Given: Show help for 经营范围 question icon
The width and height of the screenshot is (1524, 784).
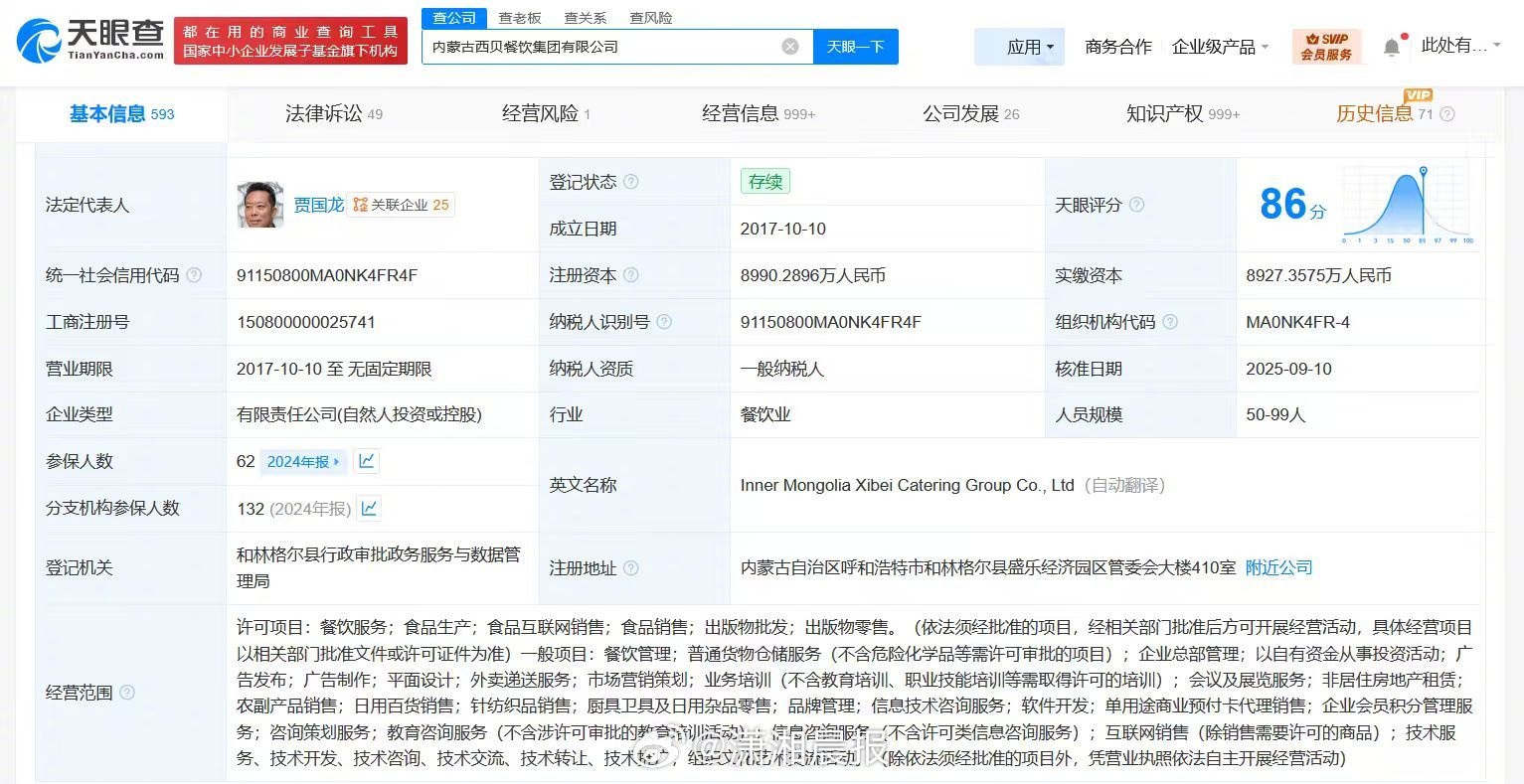Looking at the screenshot, I should [x=126, y=693].
